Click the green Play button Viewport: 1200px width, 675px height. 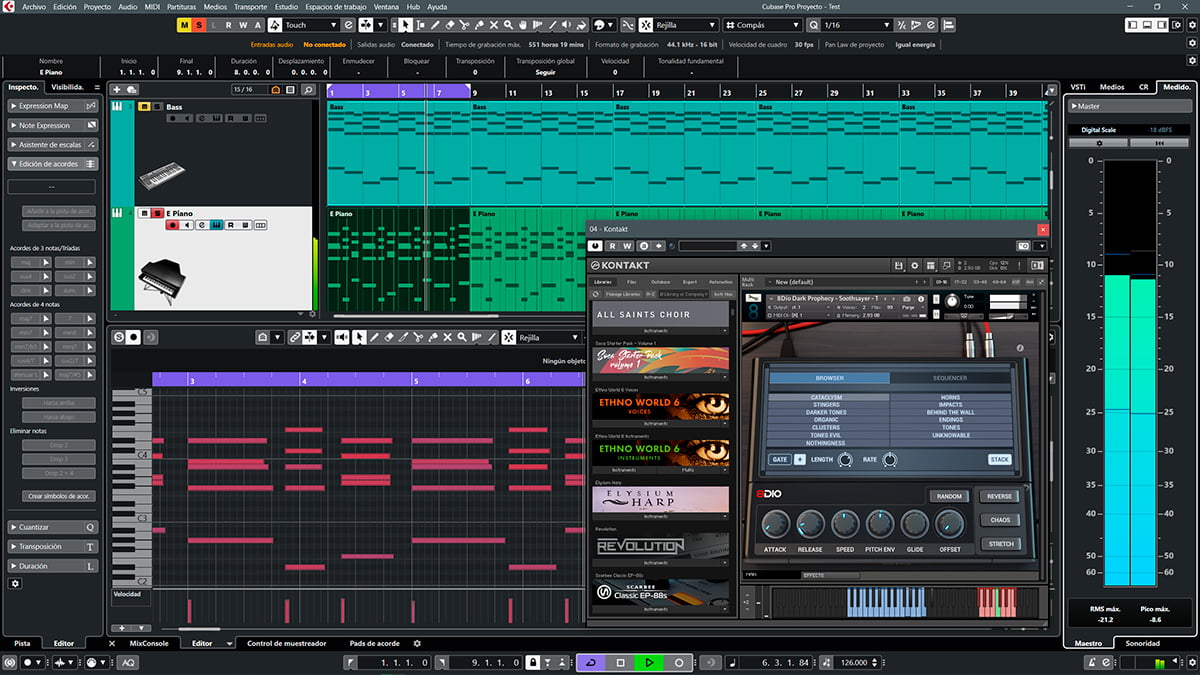pos(649,662)
